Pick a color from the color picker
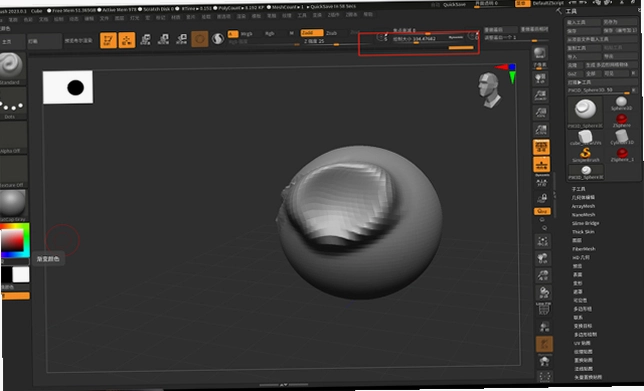The image size is (644, 391). tap(15, 240)
